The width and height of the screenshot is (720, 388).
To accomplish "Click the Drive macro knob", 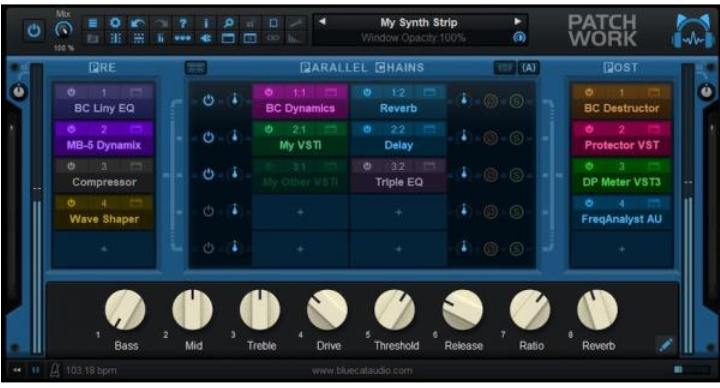I will (x=327, y=310).
